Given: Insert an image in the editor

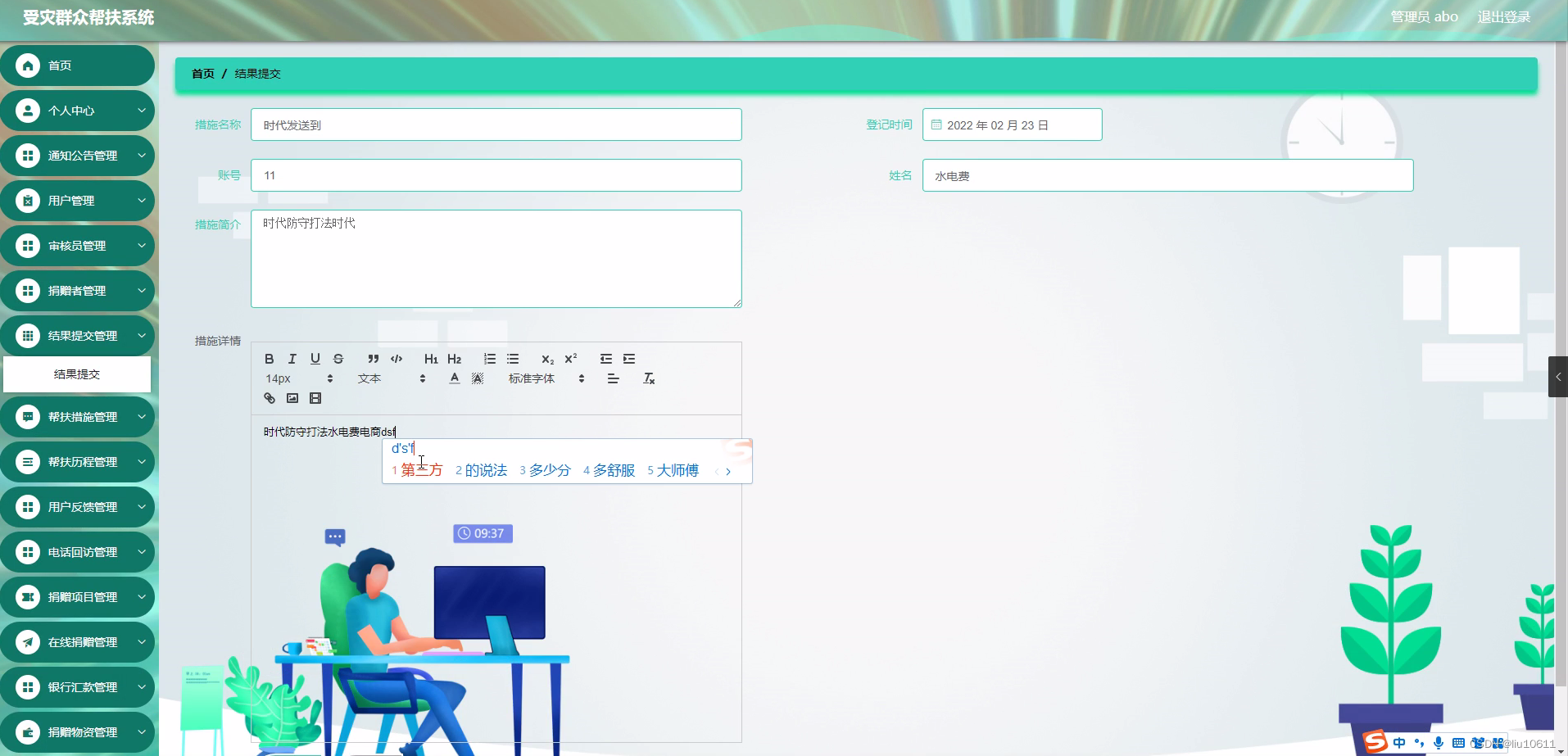Looking at the screenshot, I should click(292, 398).
